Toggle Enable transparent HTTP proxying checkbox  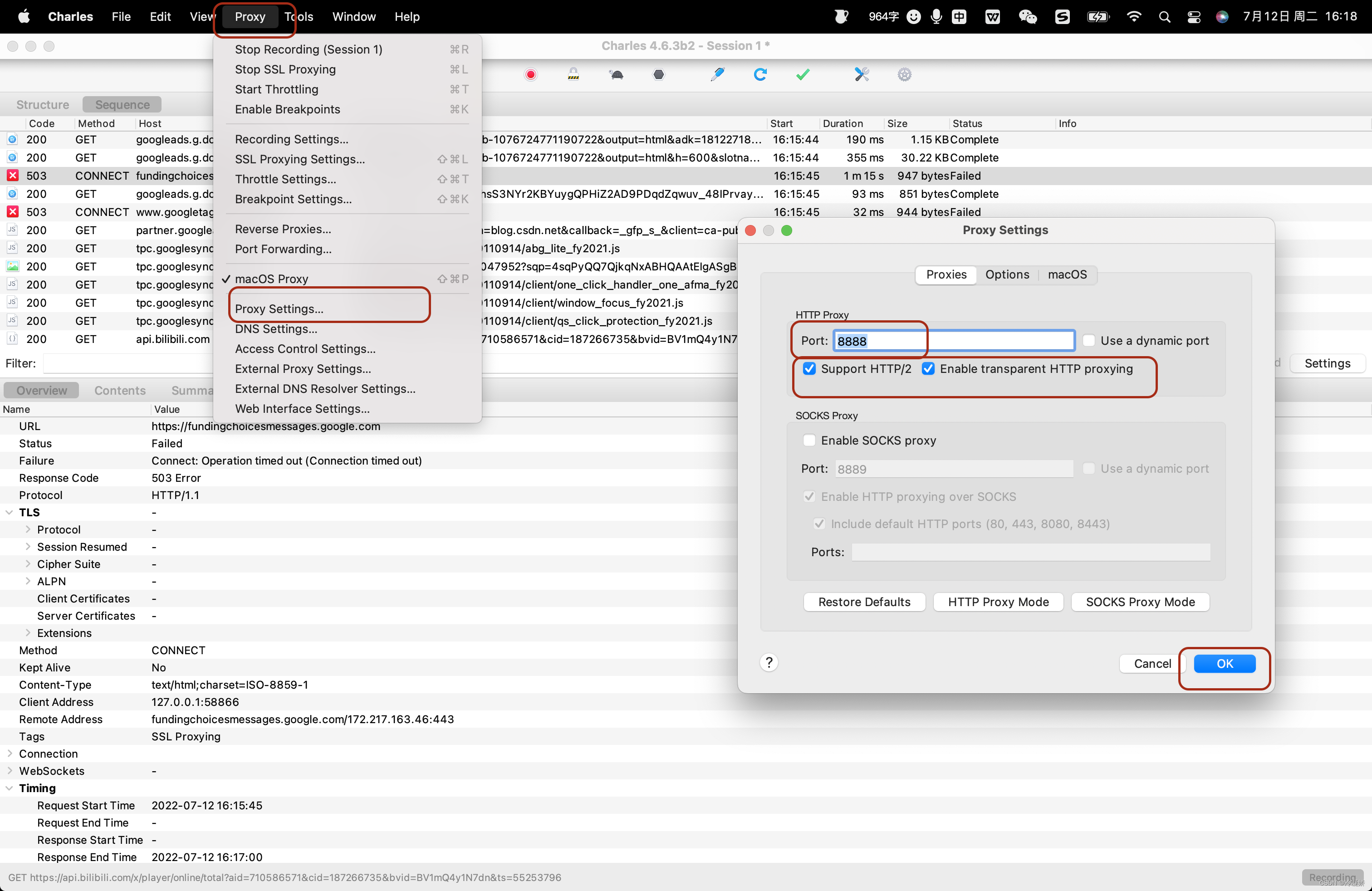tap(928, 369)
